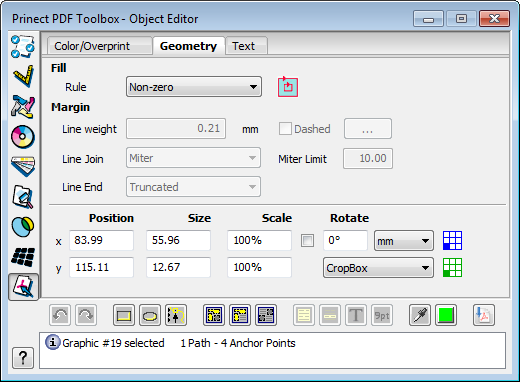The height and width of the screenshot is (382, 520).
Task: Open the preflight checklist sidebar tool
Action: click(x=23, y=46)
